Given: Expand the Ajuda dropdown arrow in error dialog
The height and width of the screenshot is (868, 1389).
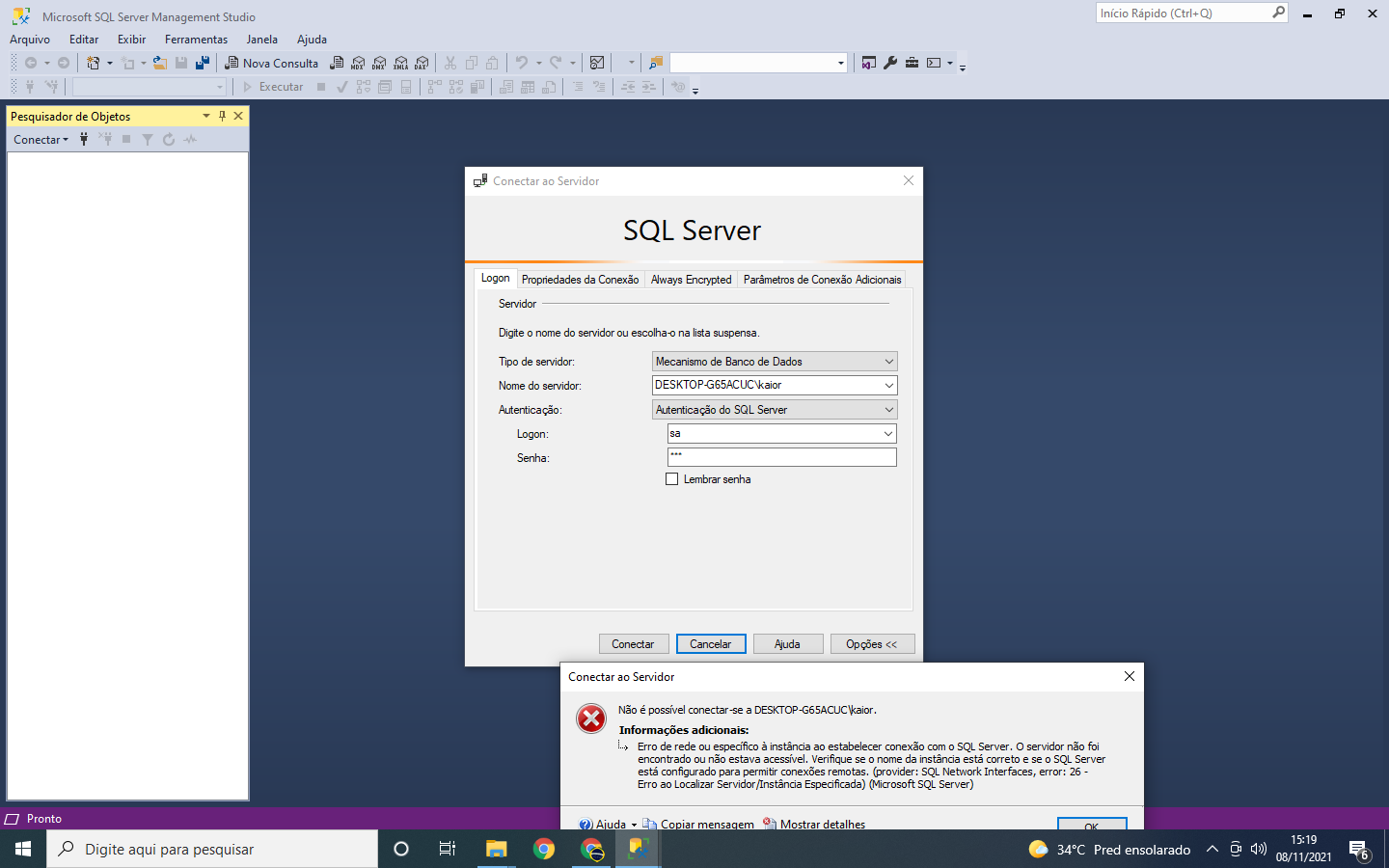Looking at the screenshot, I should (x=634, y=825).
